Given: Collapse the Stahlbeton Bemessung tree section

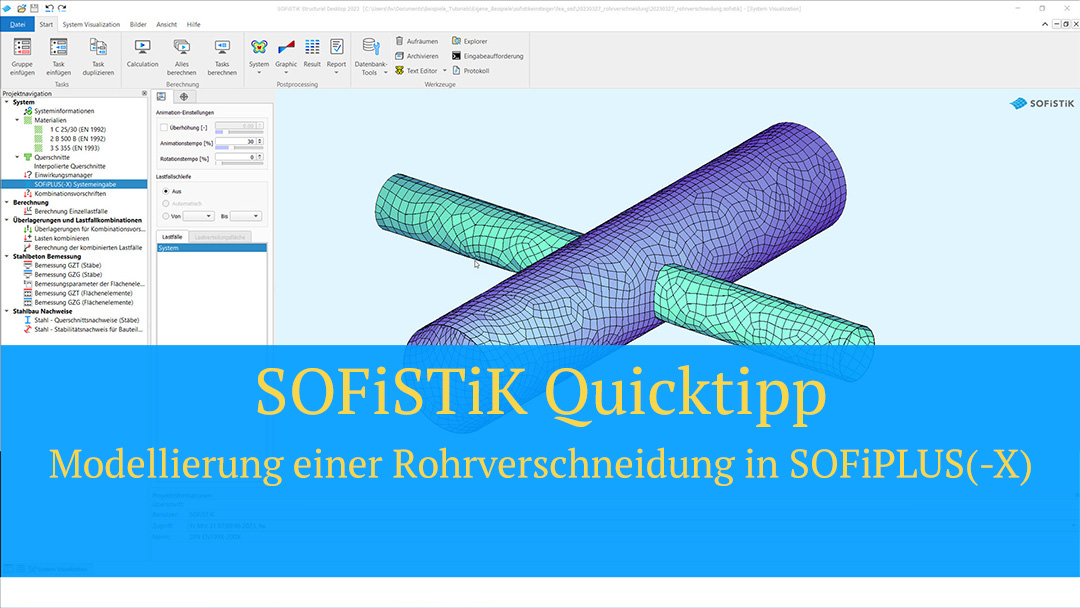Looking at the screenshot, I should (x=6, y=255).
